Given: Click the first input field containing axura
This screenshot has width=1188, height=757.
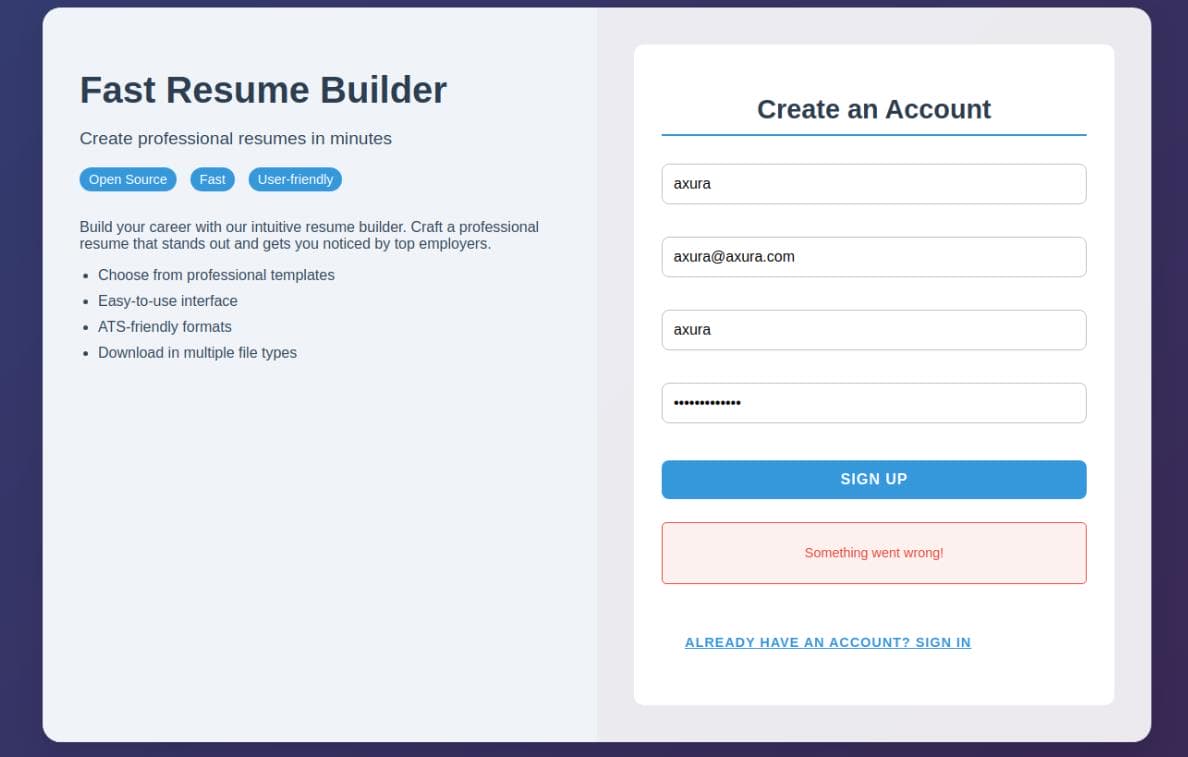Looking at the screenshot, I should pyautogui.click(x=874, y=184).
